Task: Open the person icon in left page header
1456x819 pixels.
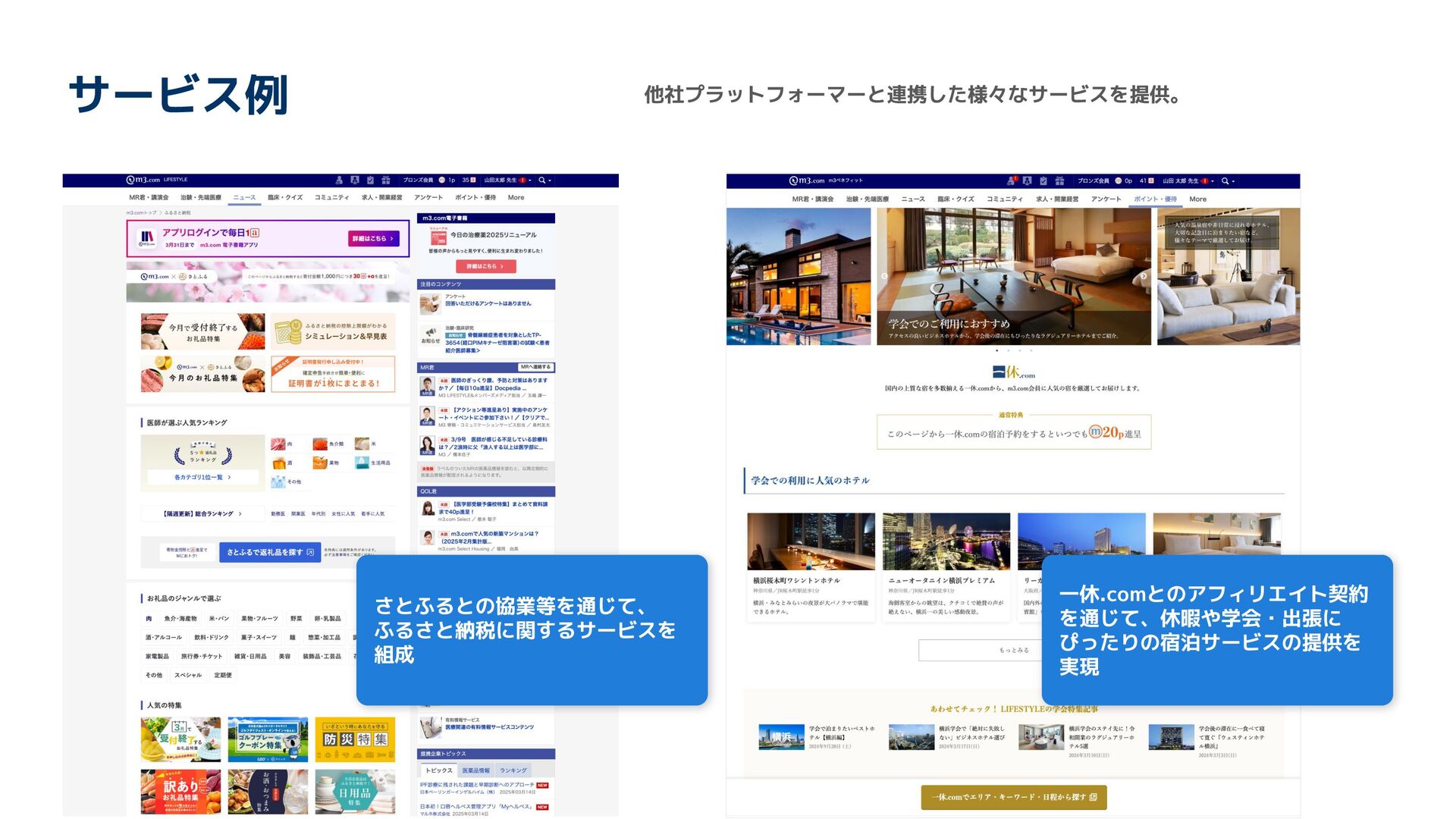Action: (339, 180)
